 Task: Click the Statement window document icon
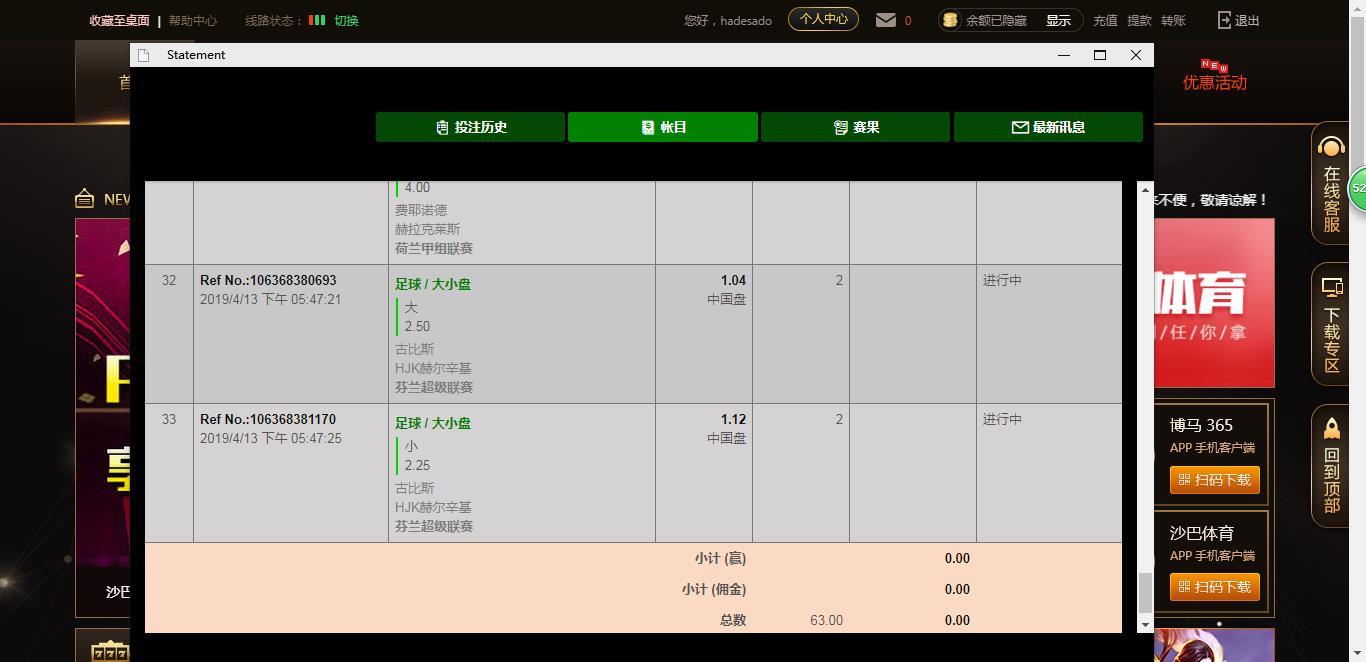tap(144, 55)
